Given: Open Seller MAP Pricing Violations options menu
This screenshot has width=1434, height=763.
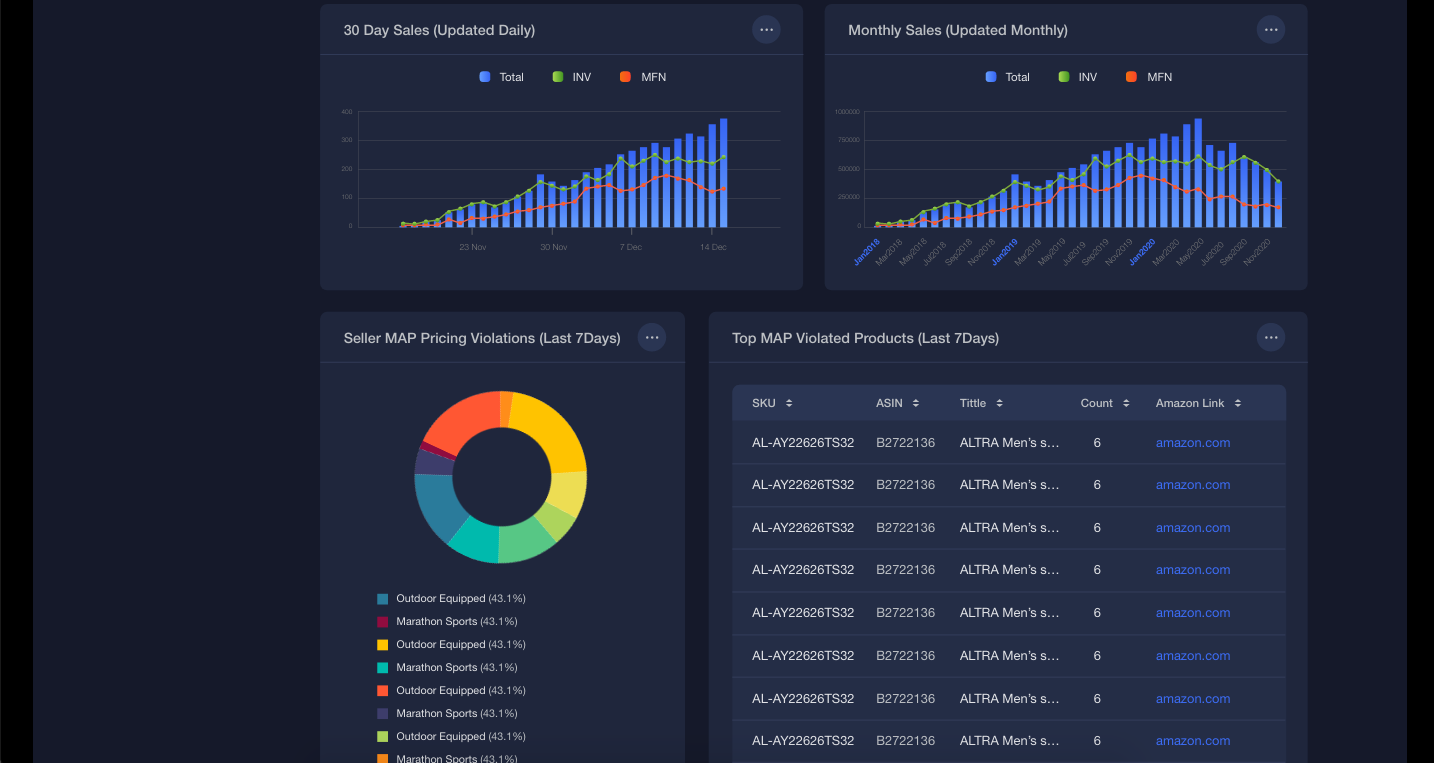Looking at the screenshot, I should click(651, 337).
